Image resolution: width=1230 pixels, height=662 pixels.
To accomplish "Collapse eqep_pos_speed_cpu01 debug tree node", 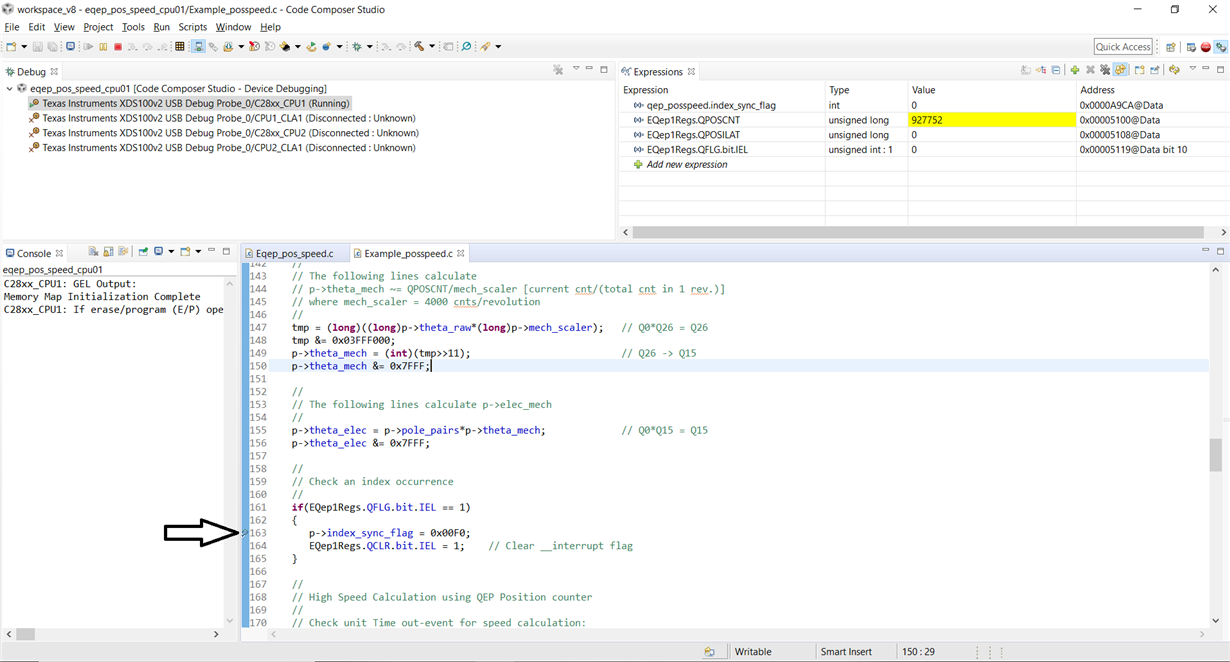I will click(x=9, y=88).
